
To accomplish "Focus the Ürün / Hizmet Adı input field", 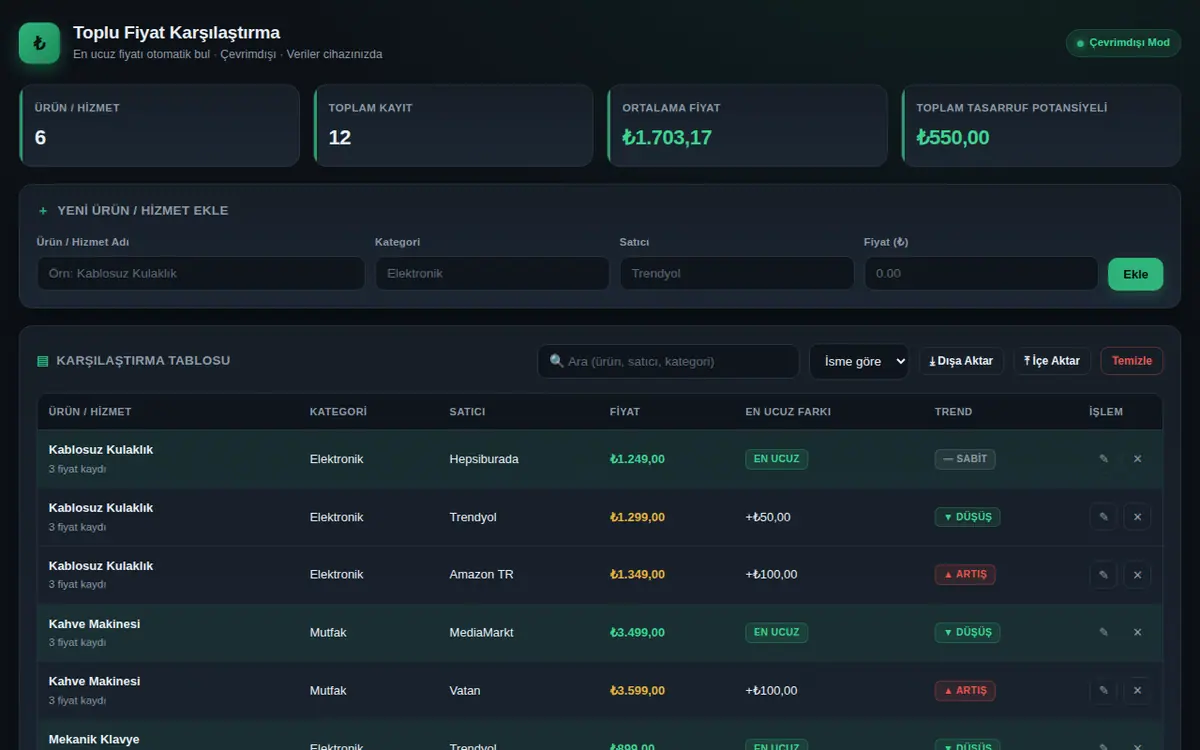I will click(x=201, y=274).
